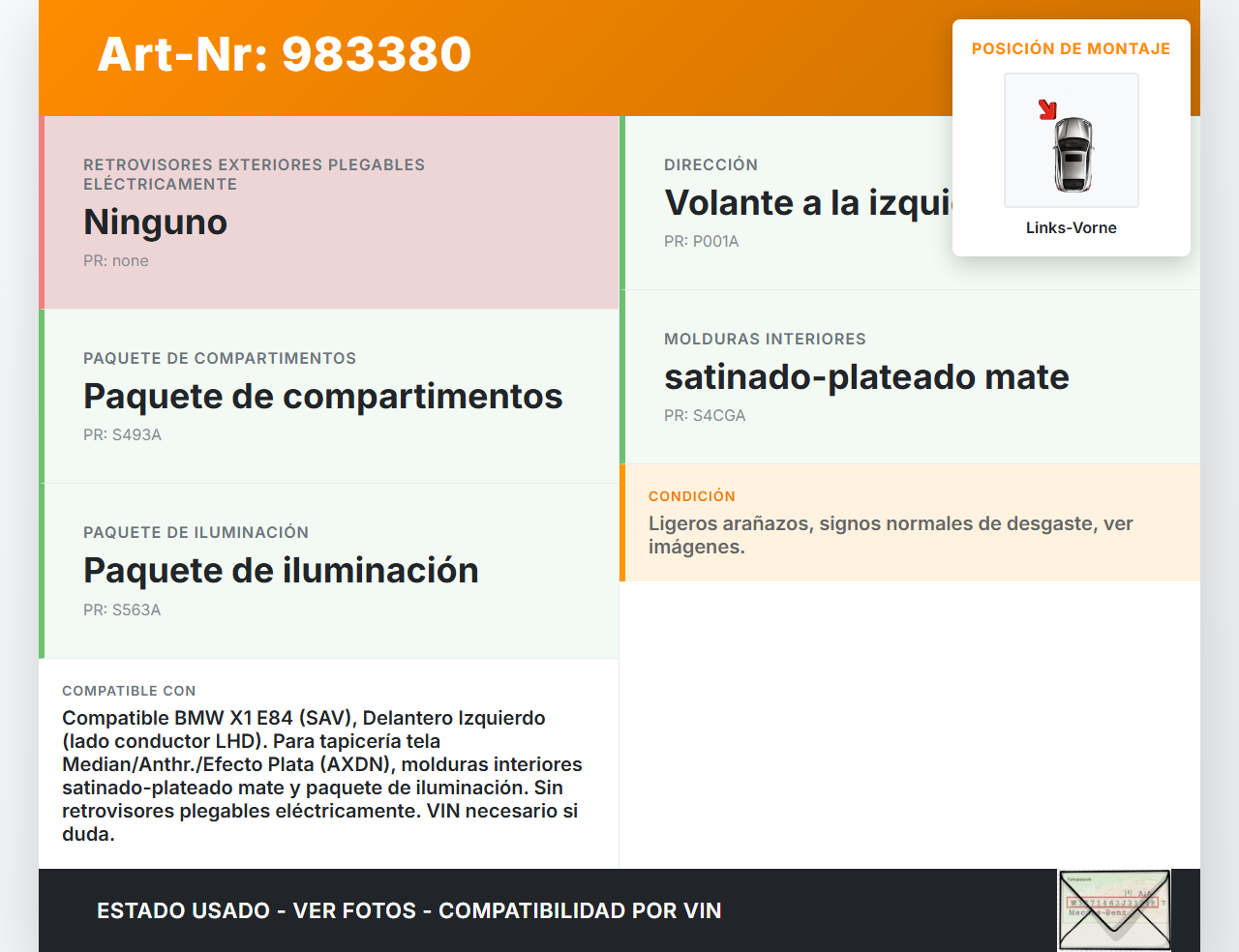Screen dimensions: 1239x952
Task: Click 'ESTADO USADO - VER FOTOS' footer text
Action: [409, 910]
